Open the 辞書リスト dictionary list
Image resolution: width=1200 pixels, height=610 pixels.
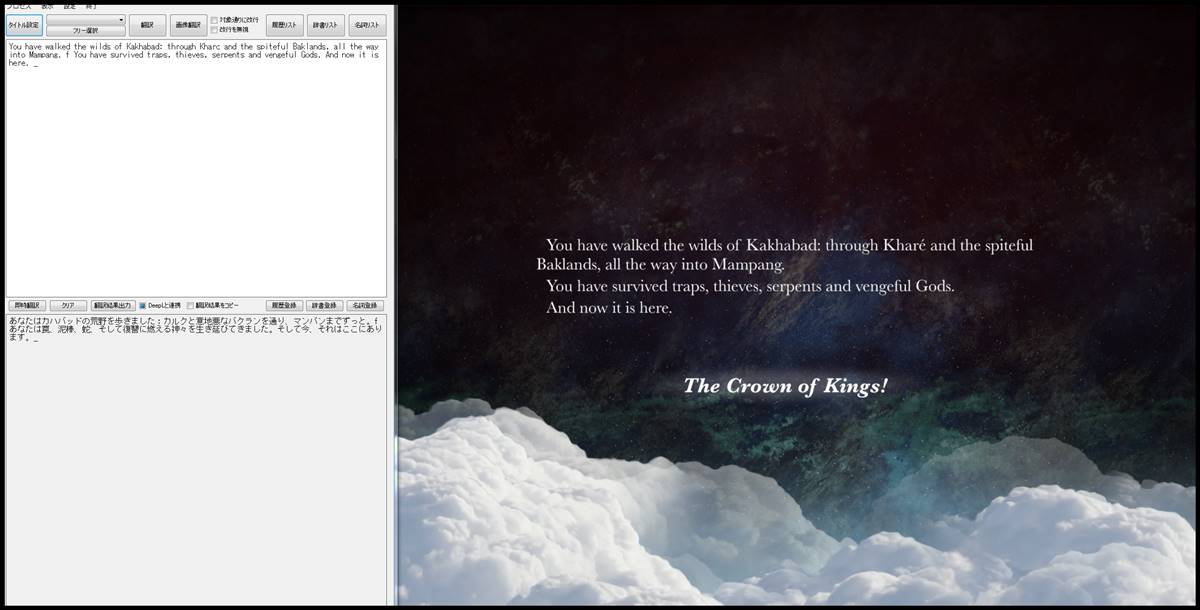pyautogui.click(x=325, y=26)
